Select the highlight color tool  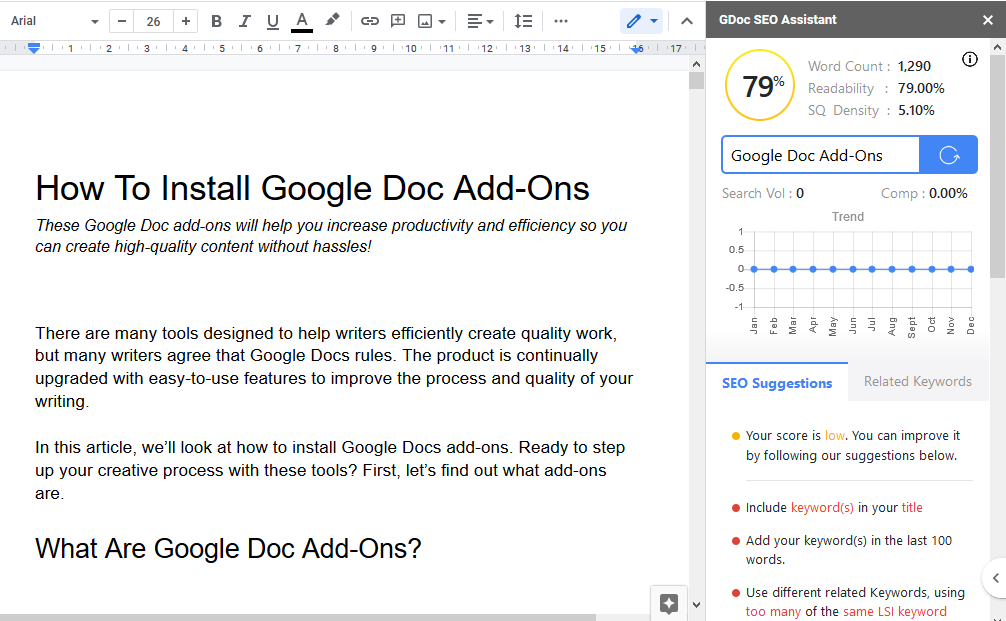(332, 20)
